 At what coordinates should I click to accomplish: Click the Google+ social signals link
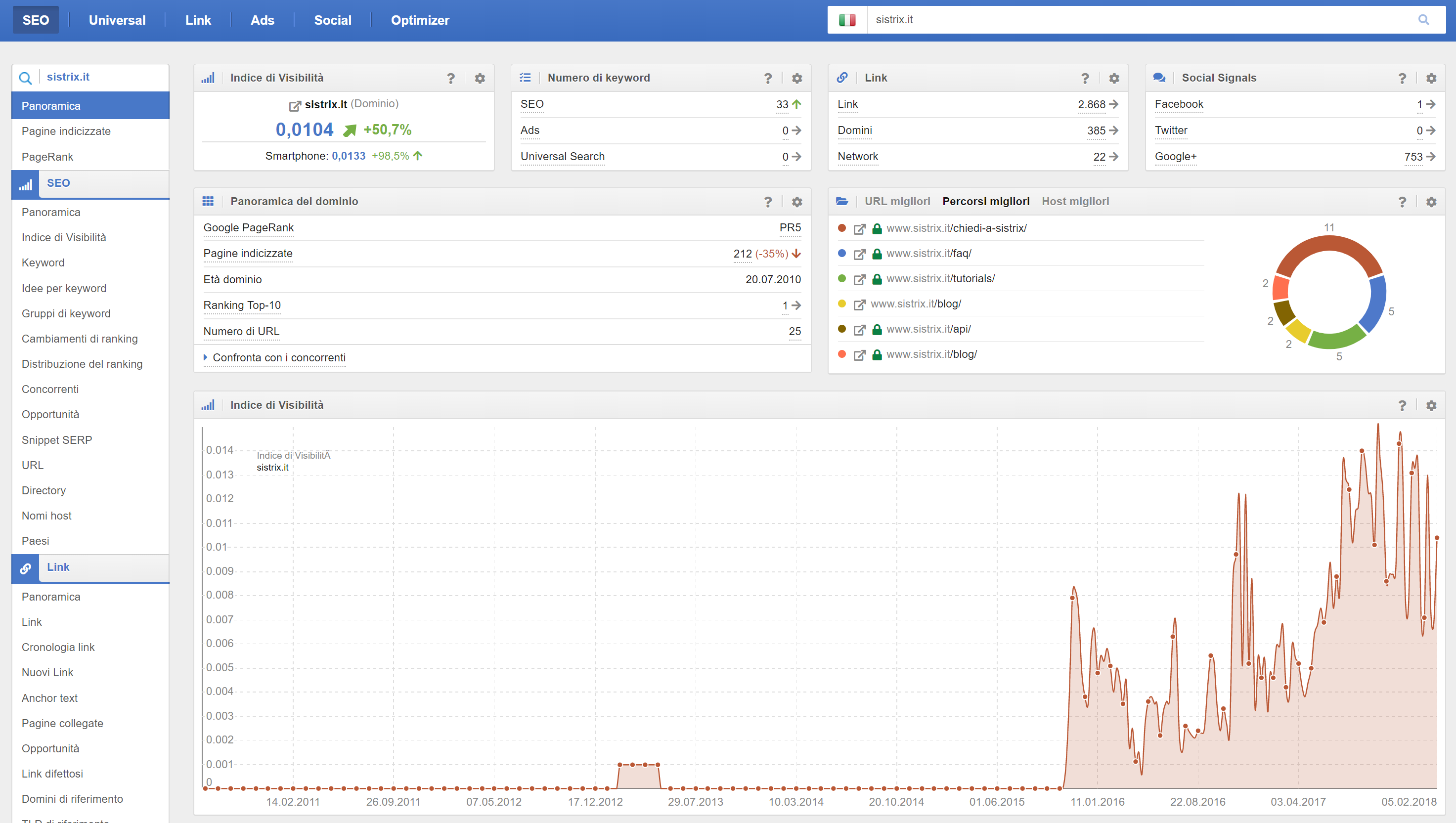[1175, 157]
